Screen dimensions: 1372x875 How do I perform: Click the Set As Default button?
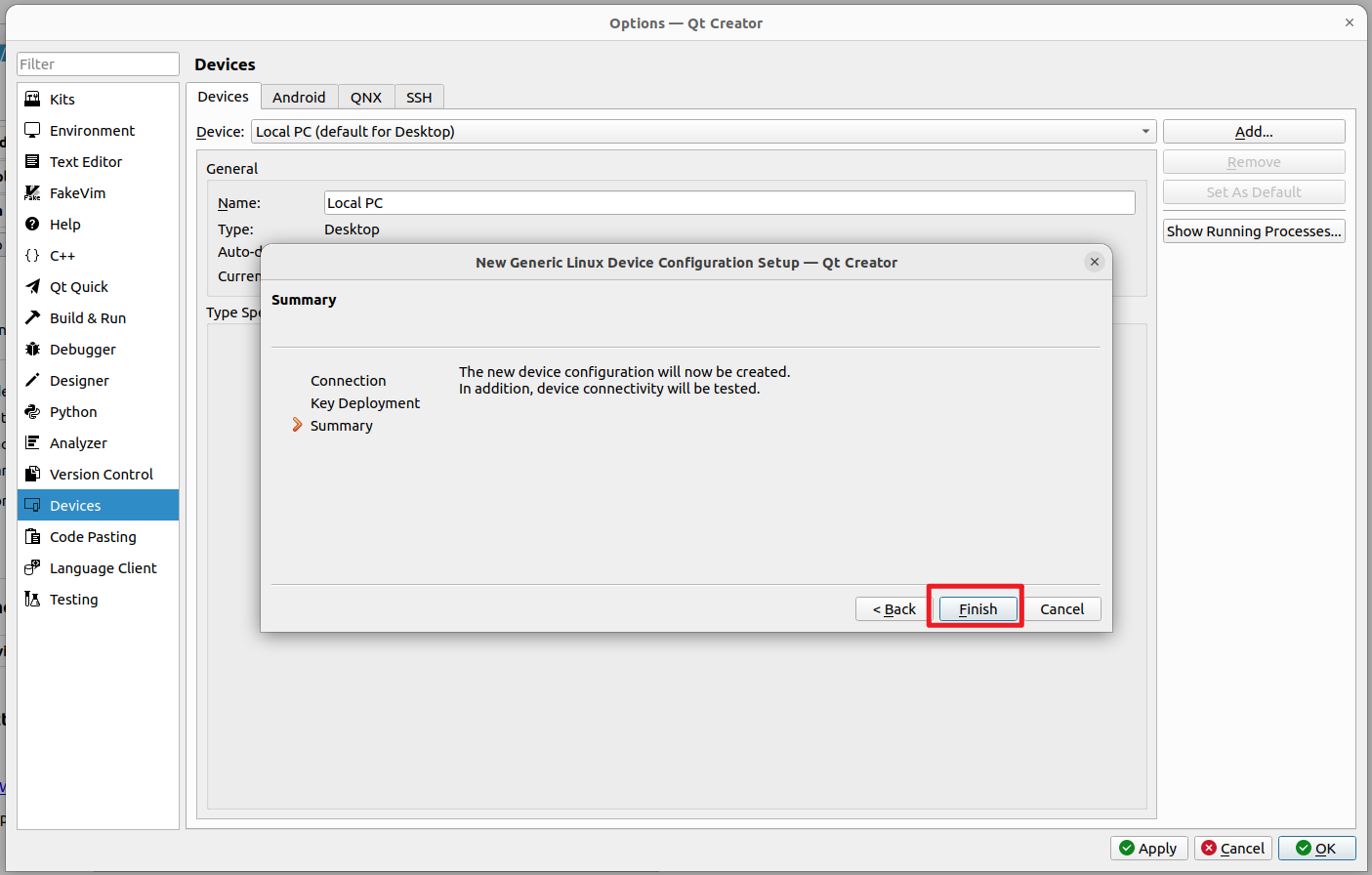pos(1254,192)
